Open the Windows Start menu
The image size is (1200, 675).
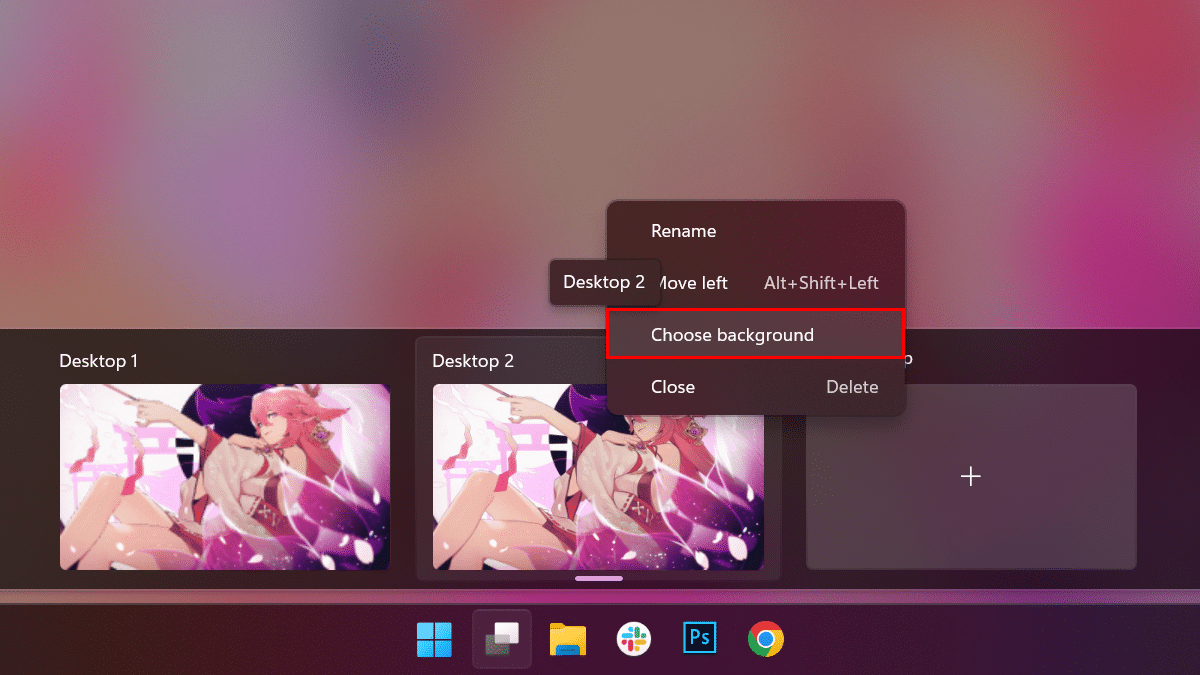(x=434, y=639)
